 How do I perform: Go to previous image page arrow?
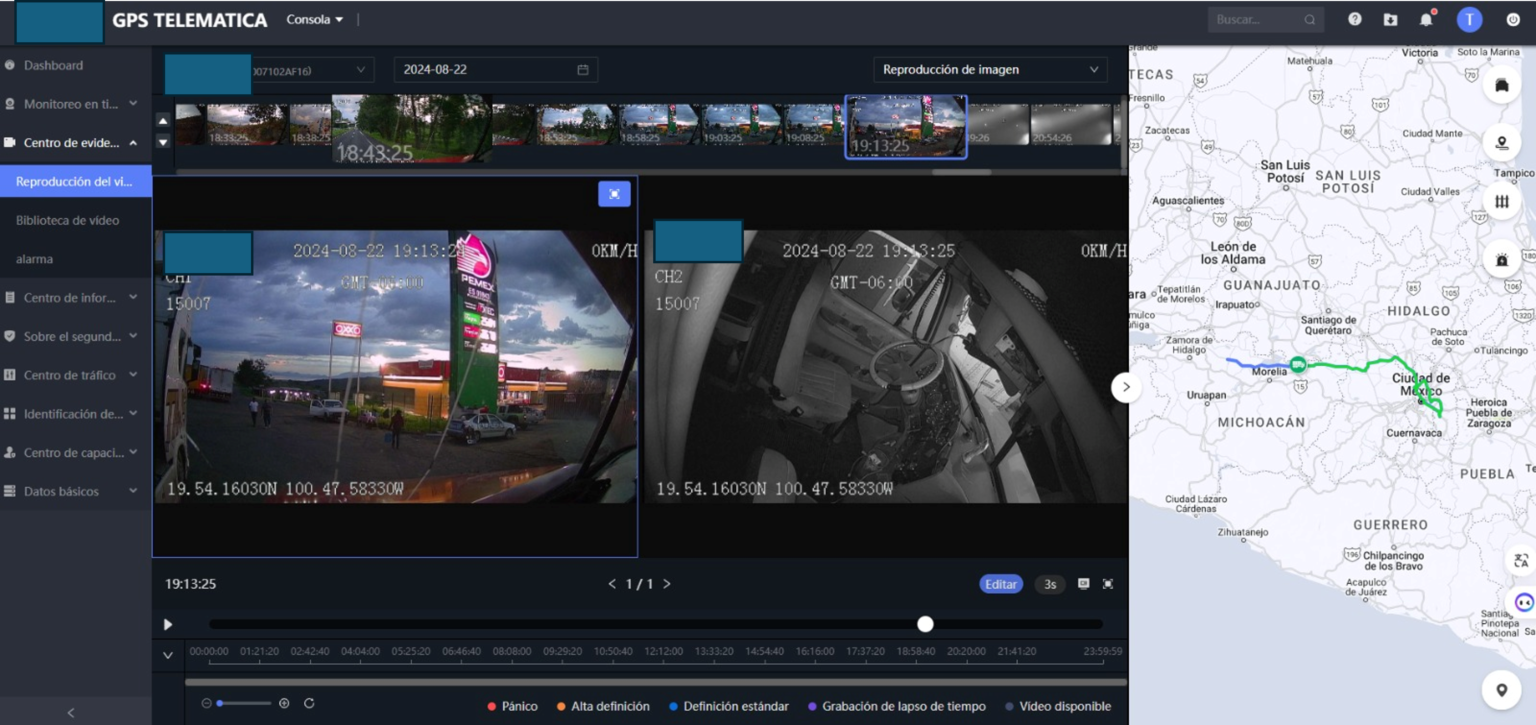coord(612,584)
